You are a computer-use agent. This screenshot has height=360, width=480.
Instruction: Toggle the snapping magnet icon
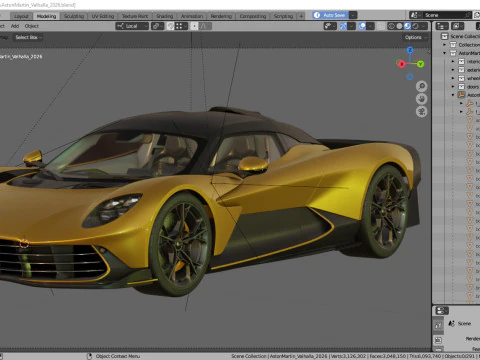pyautogui.click(x=170, y=26)
